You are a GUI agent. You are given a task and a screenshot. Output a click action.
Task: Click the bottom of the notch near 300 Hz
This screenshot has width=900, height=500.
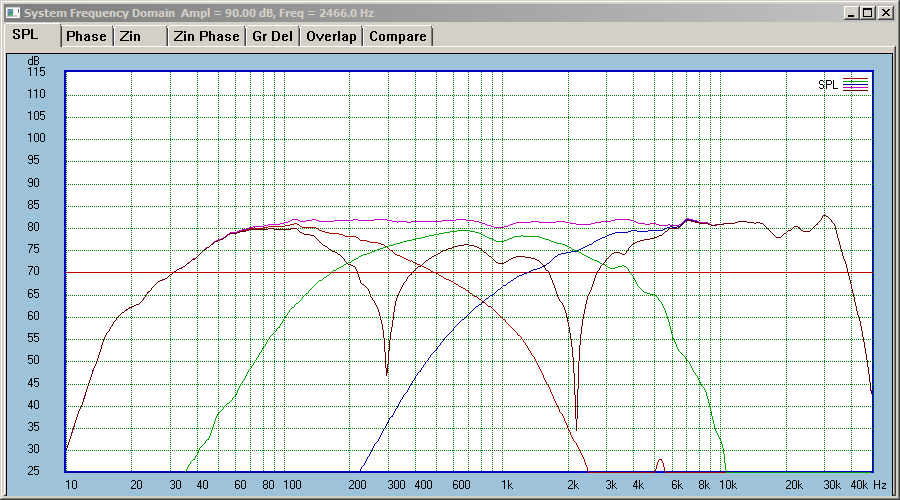pos(387,373)
